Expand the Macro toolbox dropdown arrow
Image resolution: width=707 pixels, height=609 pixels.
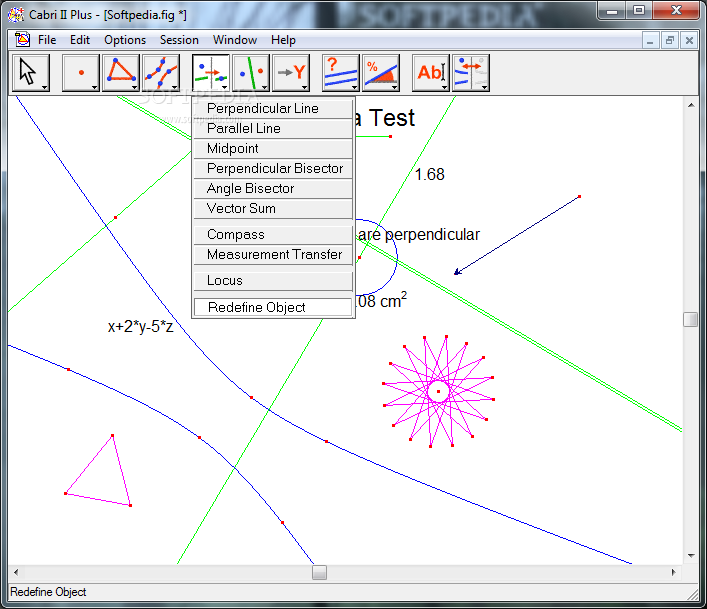[x=305, y=87]
